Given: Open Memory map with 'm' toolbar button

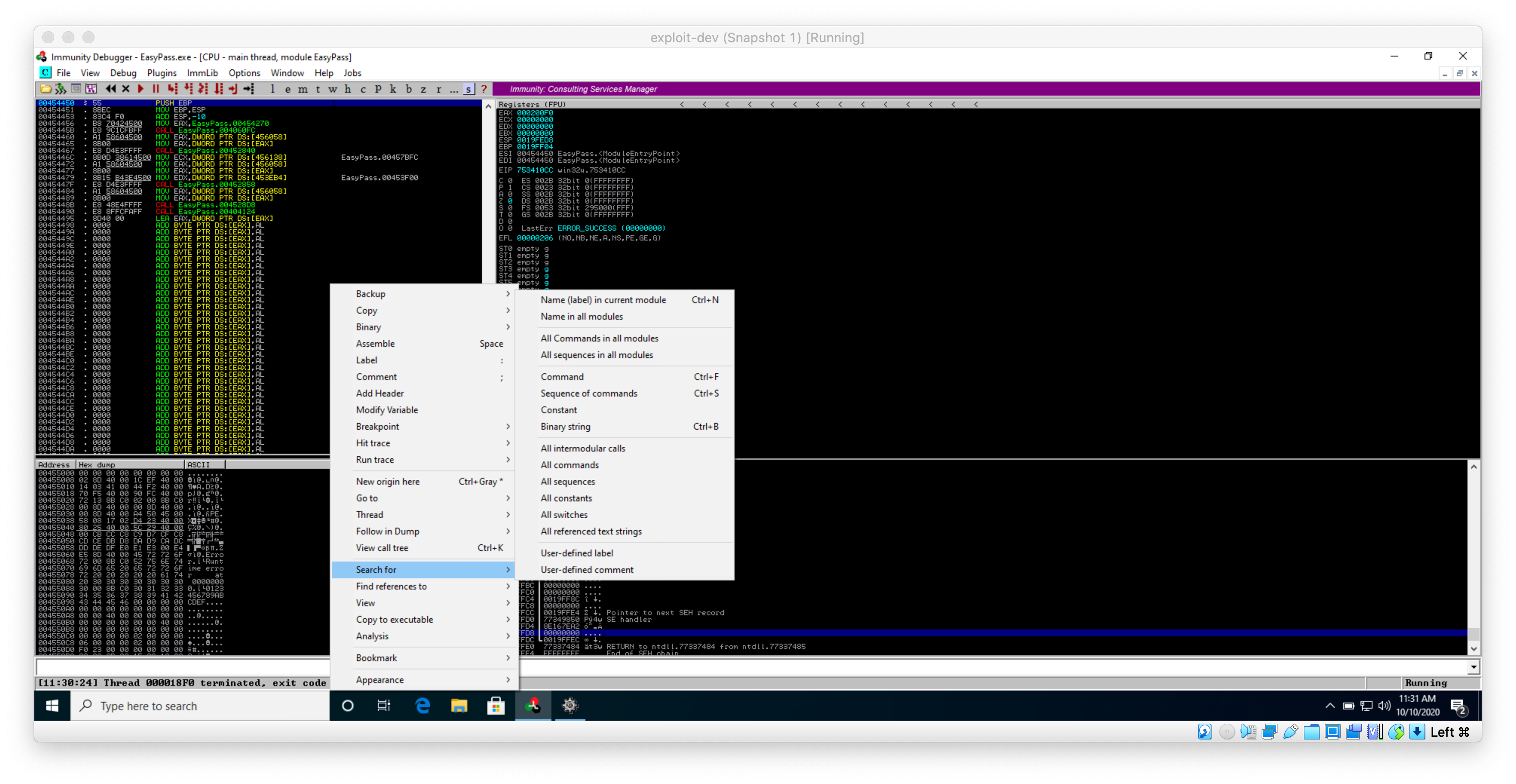Looking at the screenshot, I should point(303,89).
